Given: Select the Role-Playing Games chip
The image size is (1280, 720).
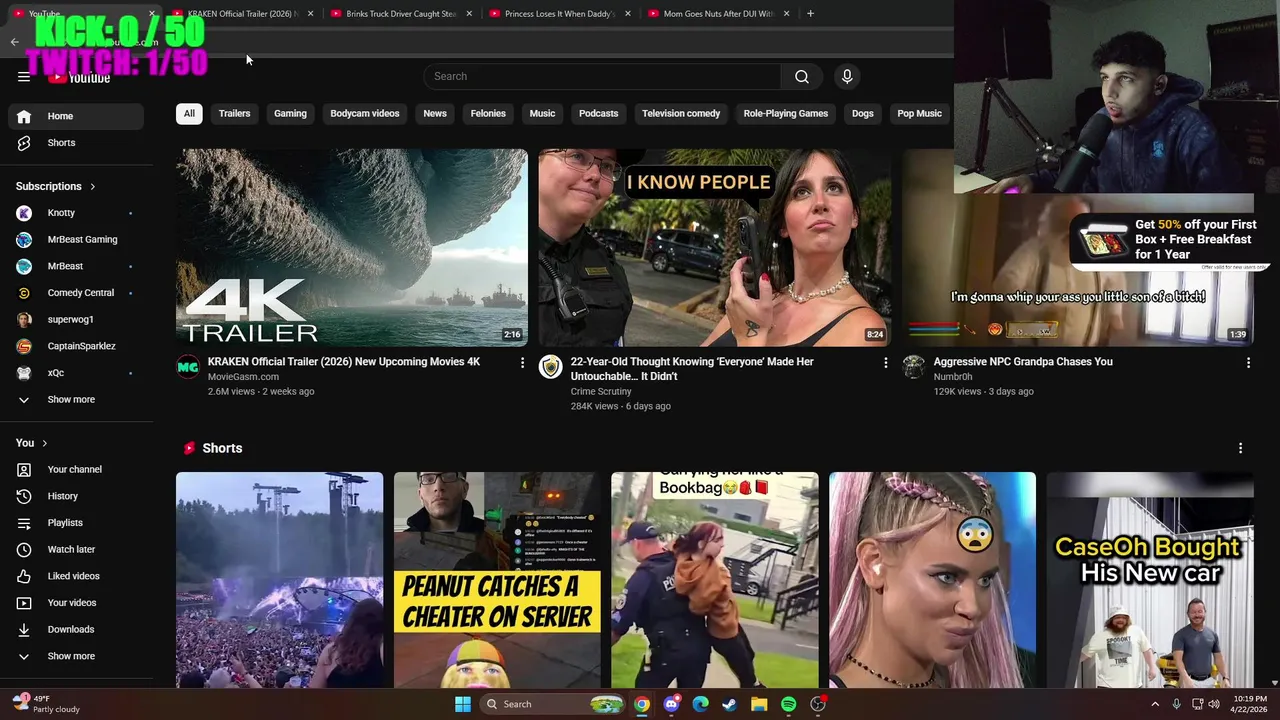Looking at the screenshot, I should [786, 114].
